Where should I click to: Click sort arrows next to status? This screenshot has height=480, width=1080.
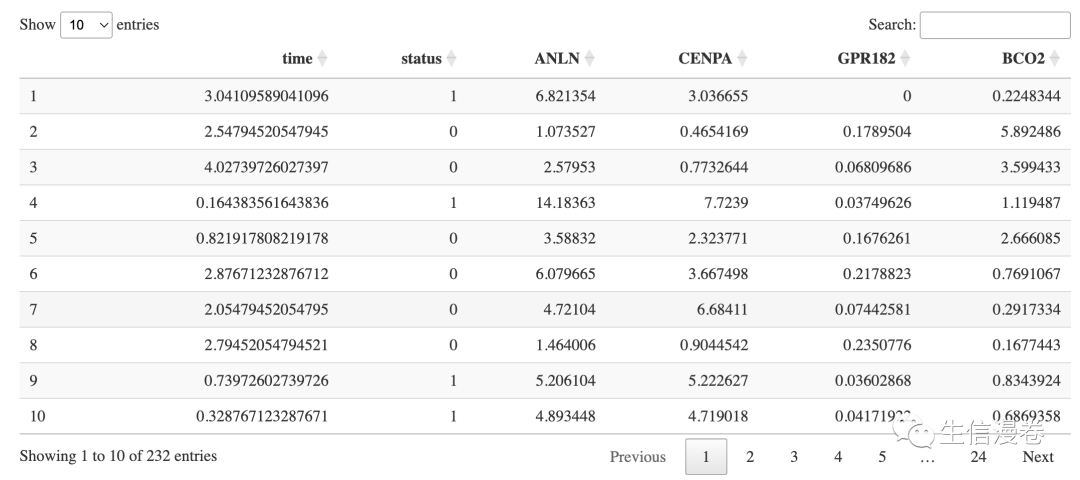(451, 59)
